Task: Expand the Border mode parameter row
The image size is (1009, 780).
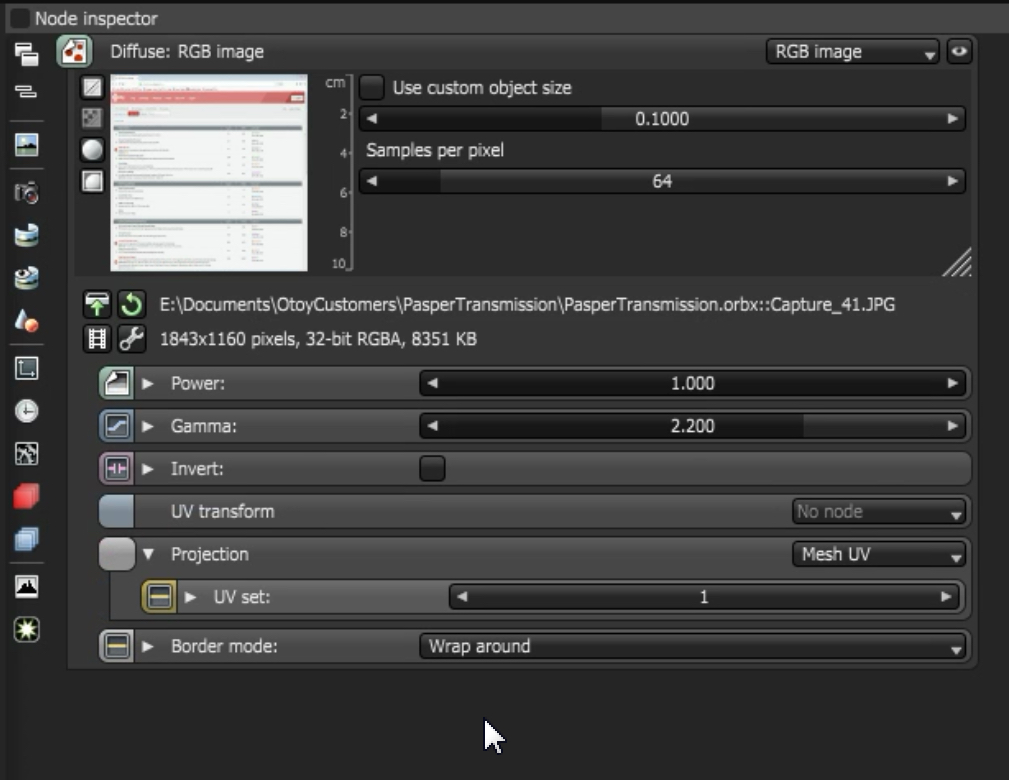Action: 148,646
